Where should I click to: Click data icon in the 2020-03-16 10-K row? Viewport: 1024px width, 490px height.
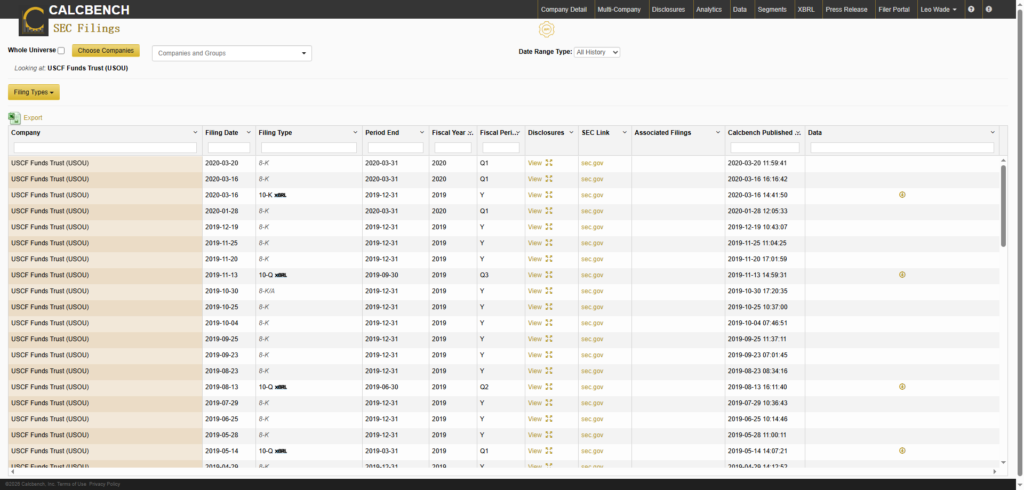click(902, 195)
